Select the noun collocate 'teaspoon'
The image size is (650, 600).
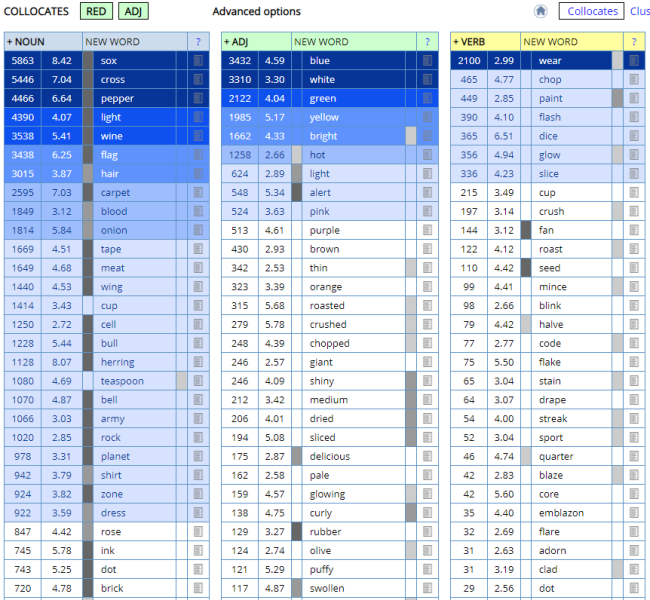click(x=122, y=381)
